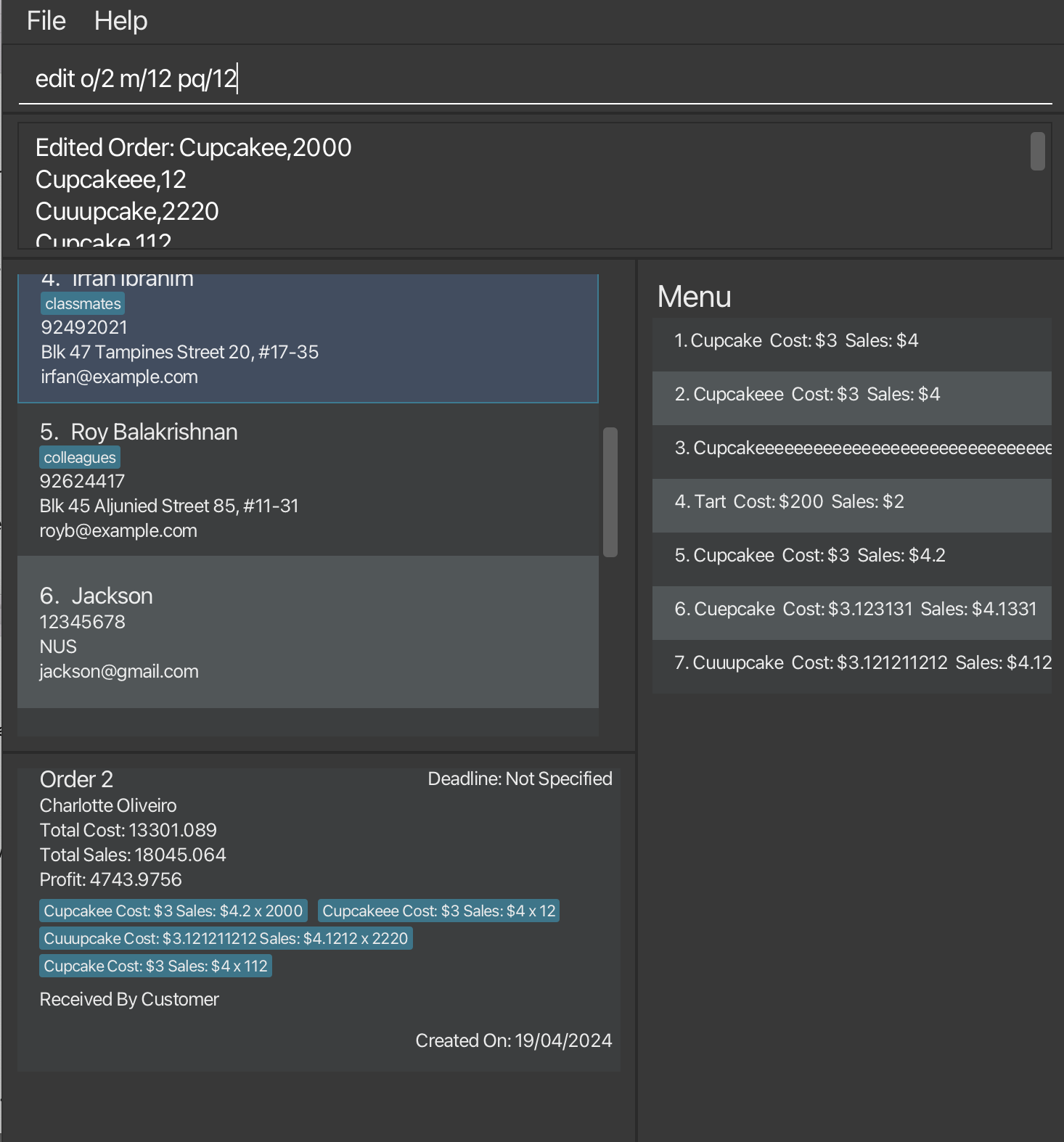Select menu item 4 Tart
Image resolution: width=1064 pixels, height=1142 pixels.
[x=851, y=502]
